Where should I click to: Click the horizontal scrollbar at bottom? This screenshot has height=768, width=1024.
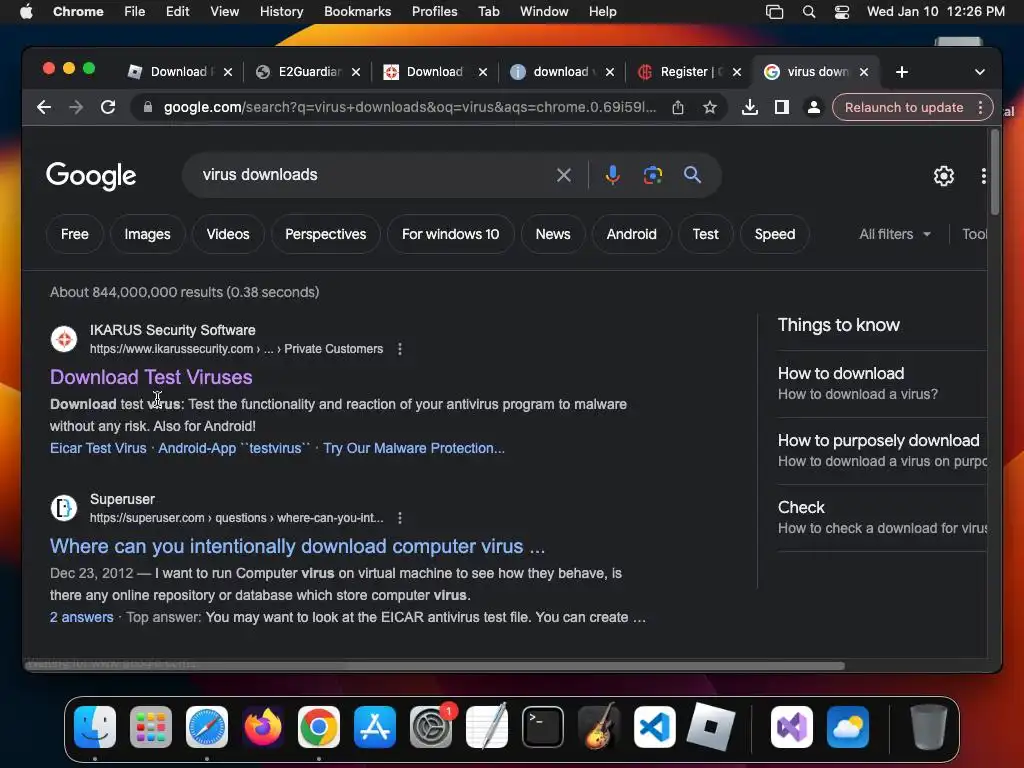434,666
